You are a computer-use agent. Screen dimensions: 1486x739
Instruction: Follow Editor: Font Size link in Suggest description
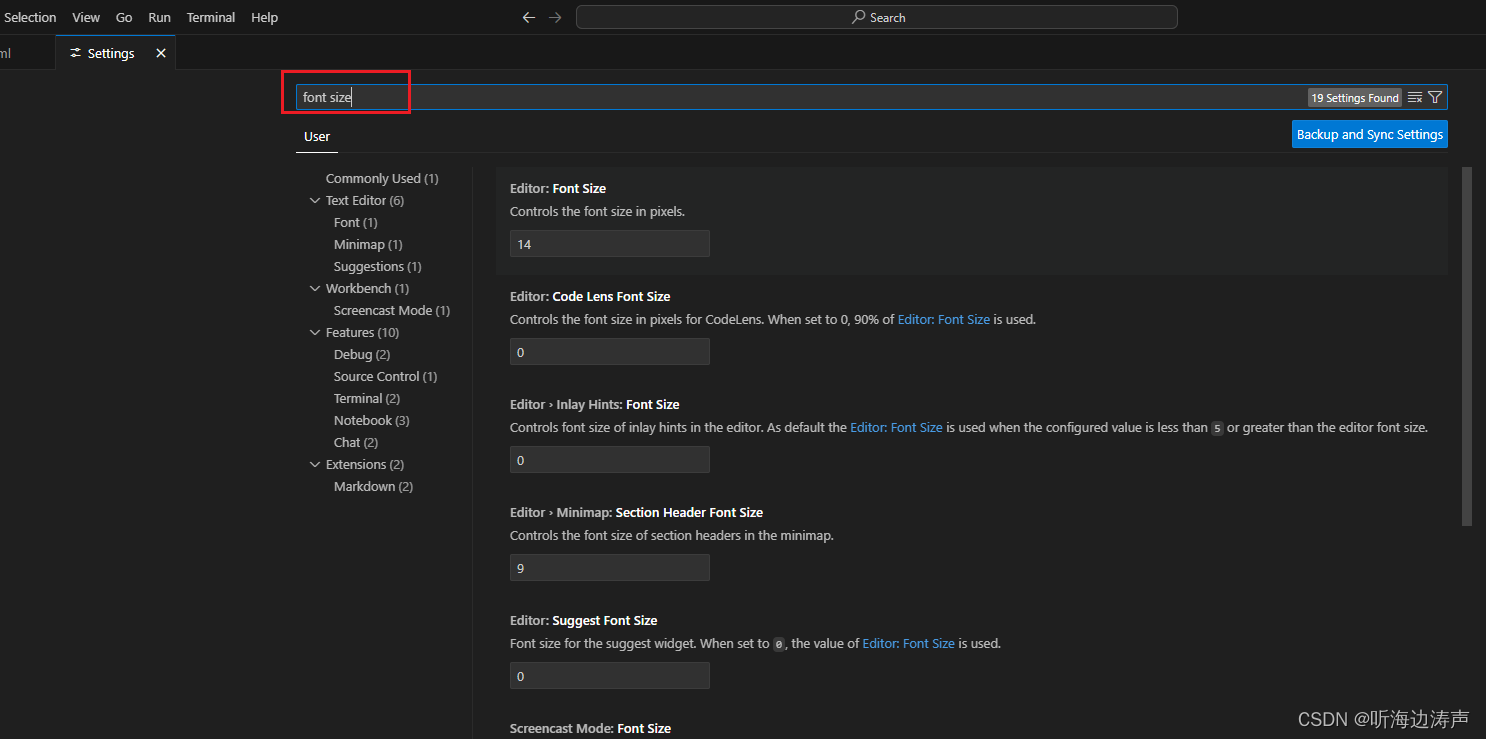(x=909, y=644)
